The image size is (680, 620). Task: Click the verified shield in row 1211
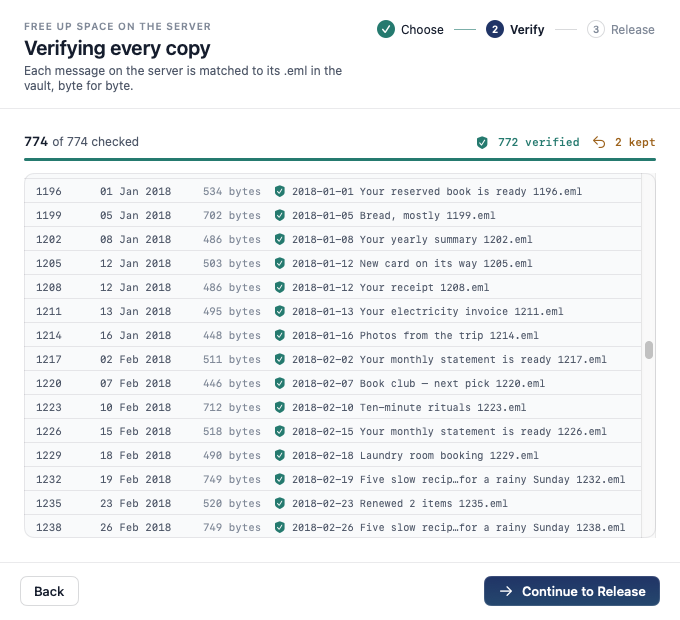click(280, 311)
